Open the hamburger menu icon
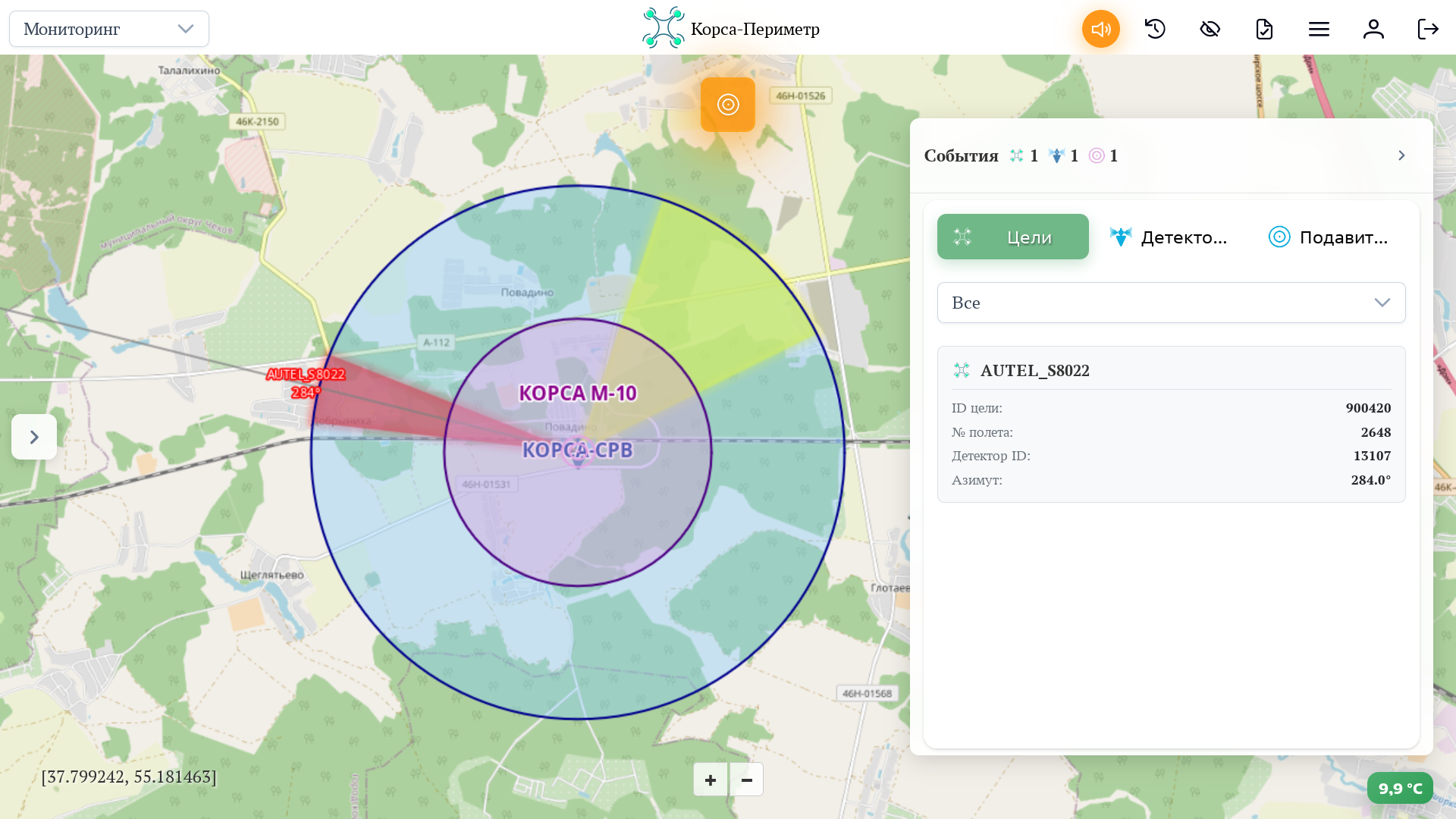The height and width of the screenshot is (819, 1456). (1319, 29)
